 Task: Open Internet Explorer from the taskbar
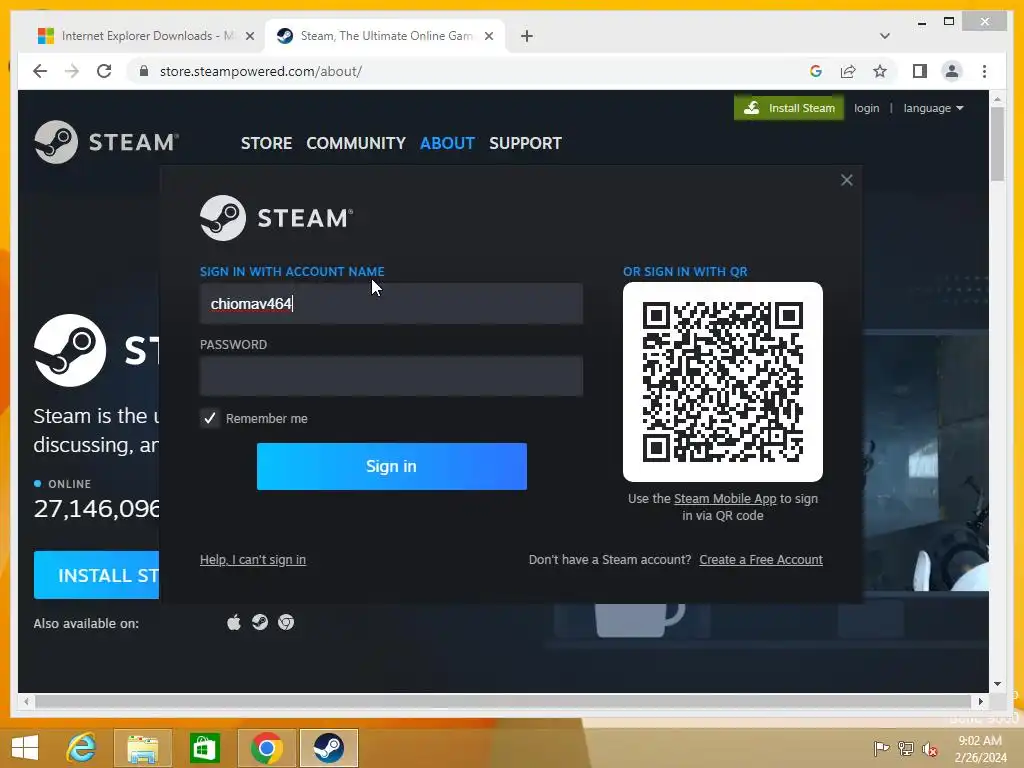click(x=82, y=747)
